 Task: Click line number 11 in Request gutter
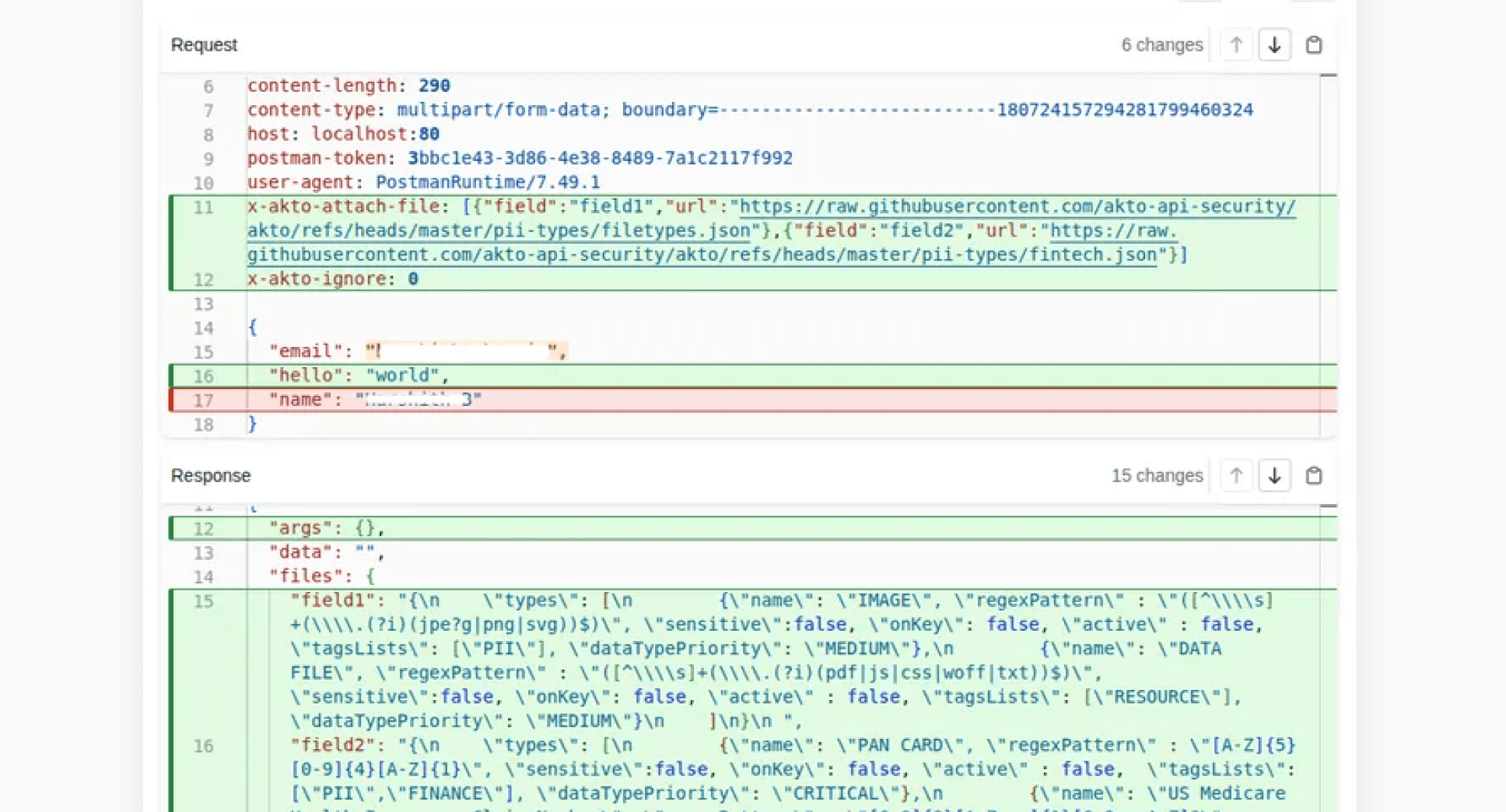204,207
